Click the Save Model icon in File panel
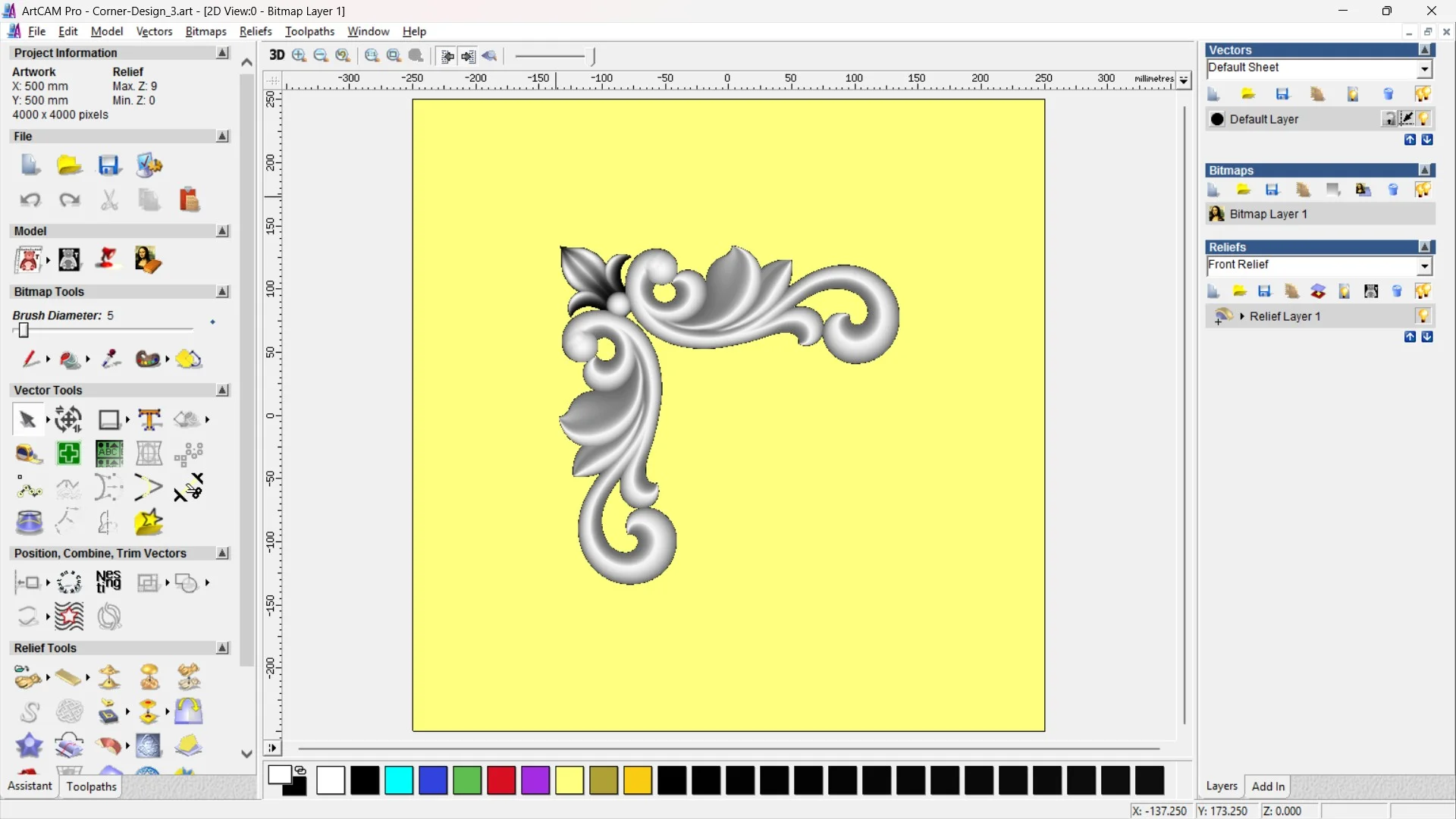Viewport: 1456px width, 819px height. coord(109,165)
